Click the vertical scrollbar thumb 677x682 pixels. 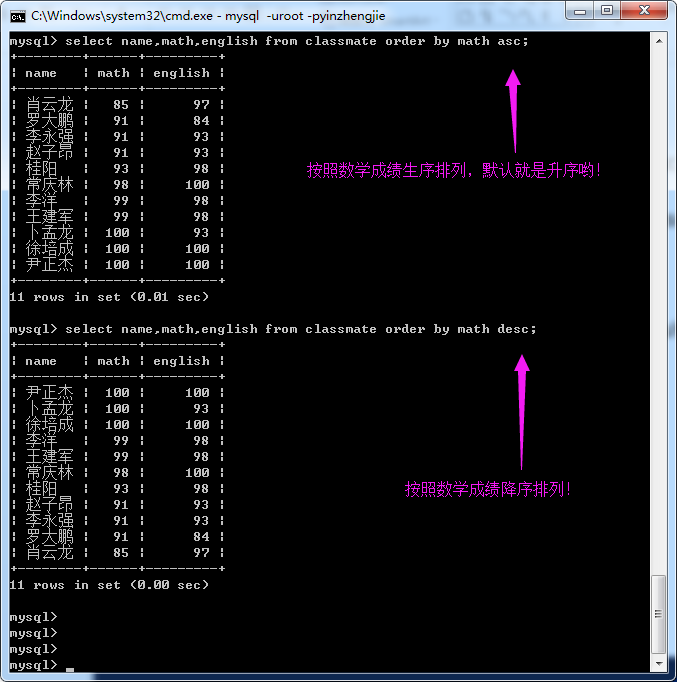click(x=659, y=614)
